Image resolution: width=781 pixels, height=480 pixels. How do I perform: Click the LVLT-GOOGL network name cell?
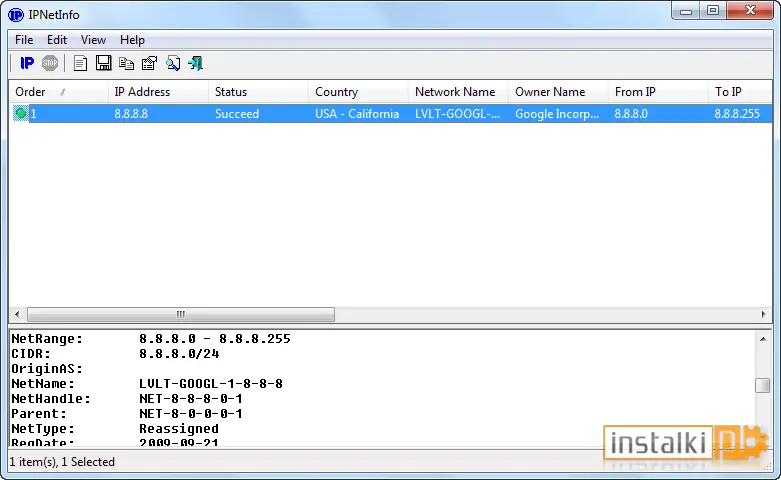[x=458, y=114]
